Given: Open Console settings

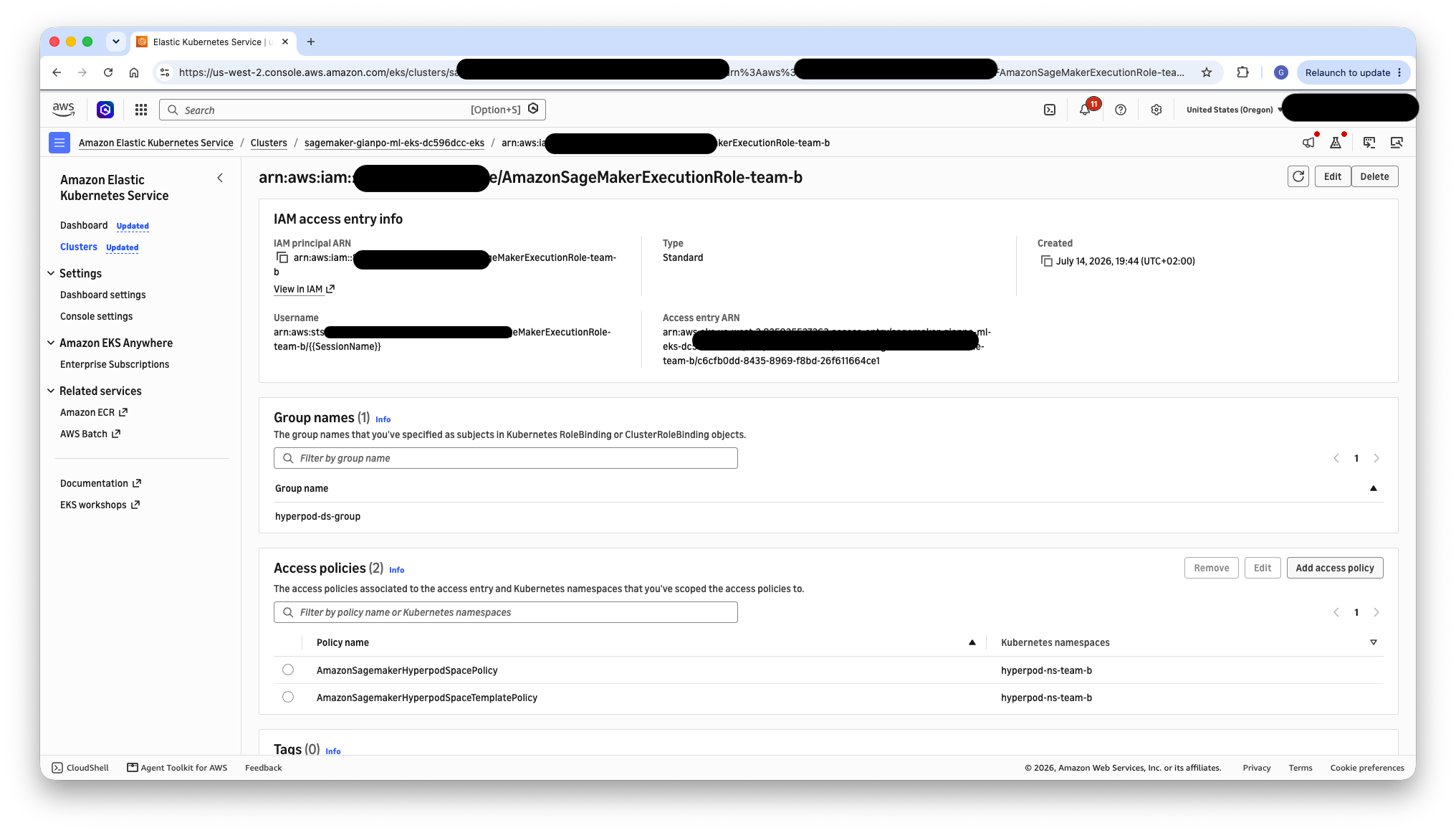Looking at the screenshot, I should (x=97, y=316).
